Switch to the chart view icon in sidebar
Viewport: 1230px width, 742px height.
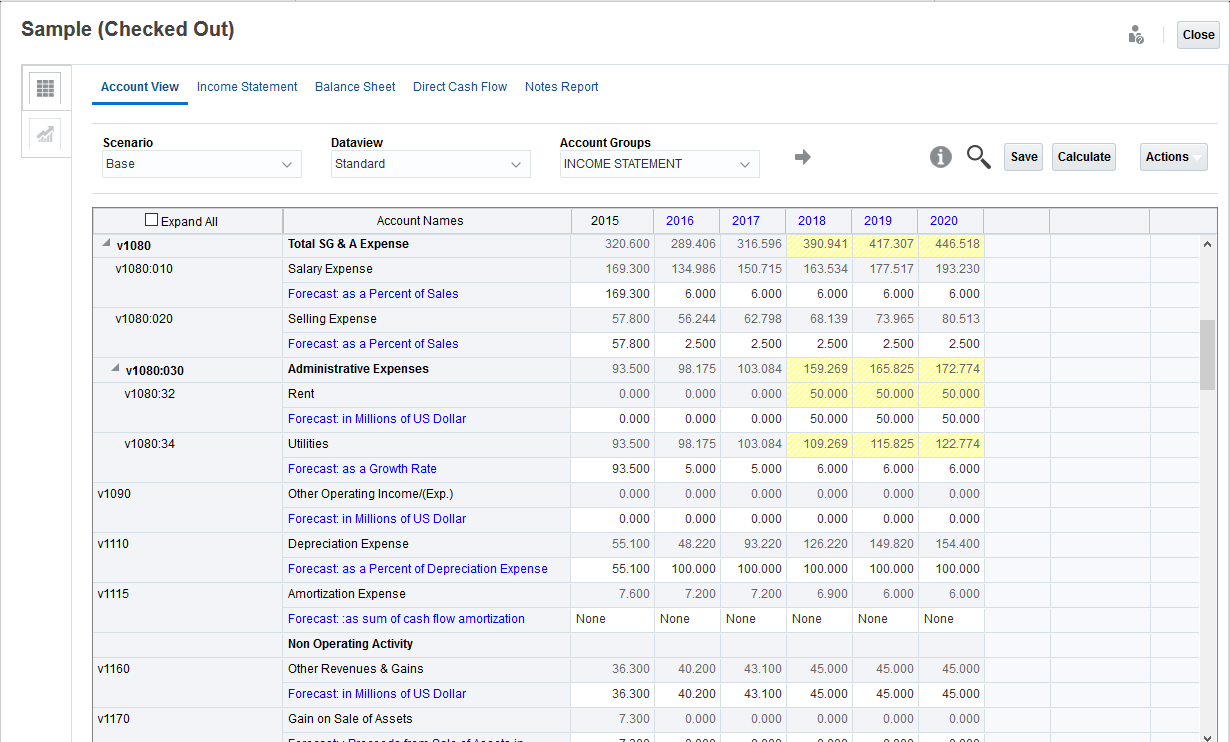pyautogui.click(x=44, y=135)
